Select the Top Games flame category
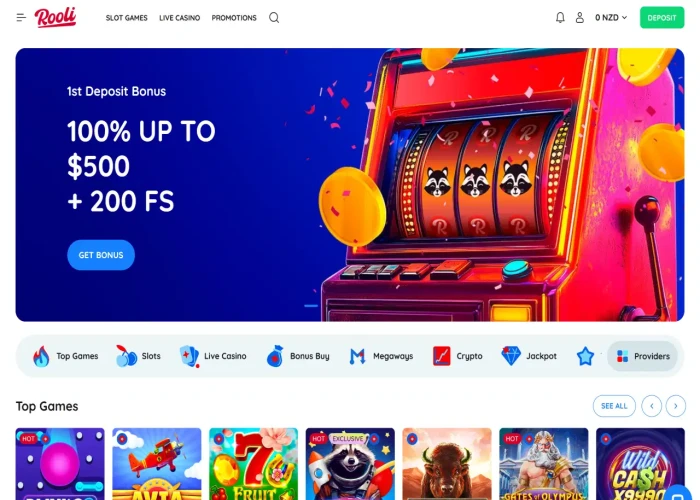The image size is (700, 500). [x=65, y=356]
